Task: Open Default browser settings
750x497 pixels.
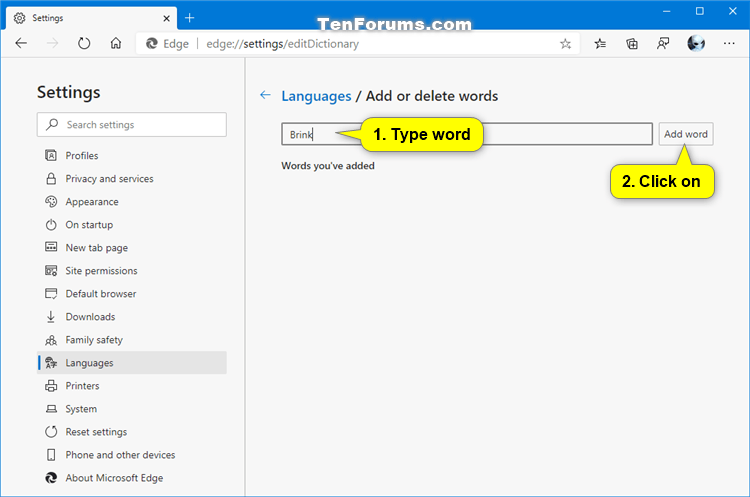Action: pyautogui.click(x=131, y=293)
